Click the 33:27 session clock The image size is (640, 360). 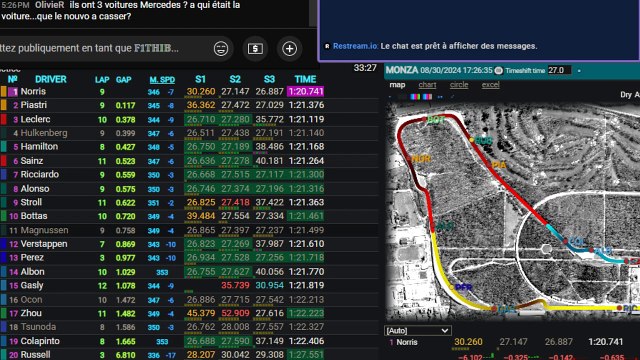[365, 68]
